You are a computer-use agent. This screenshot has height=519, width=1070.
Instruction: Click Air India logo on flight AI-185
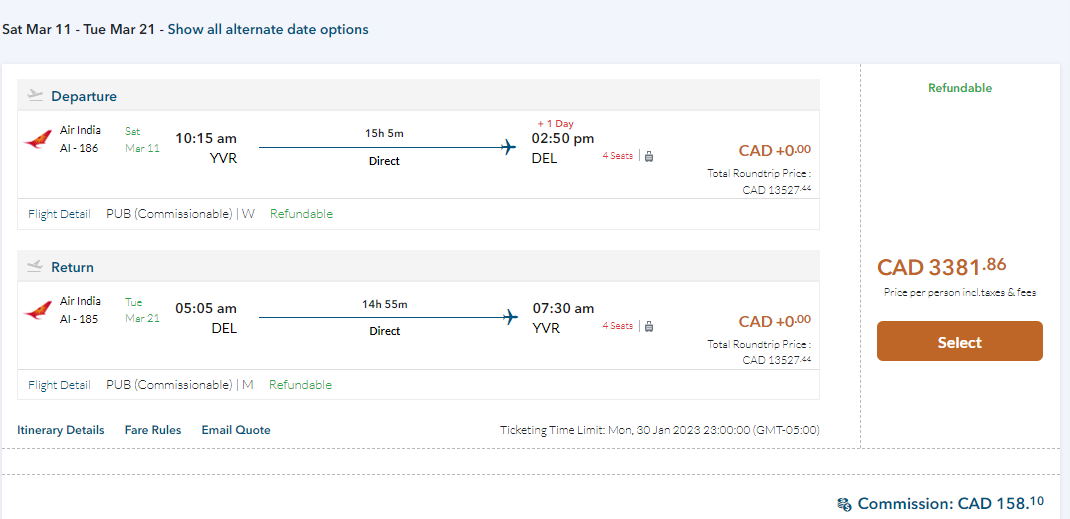(x=38, y=310)
